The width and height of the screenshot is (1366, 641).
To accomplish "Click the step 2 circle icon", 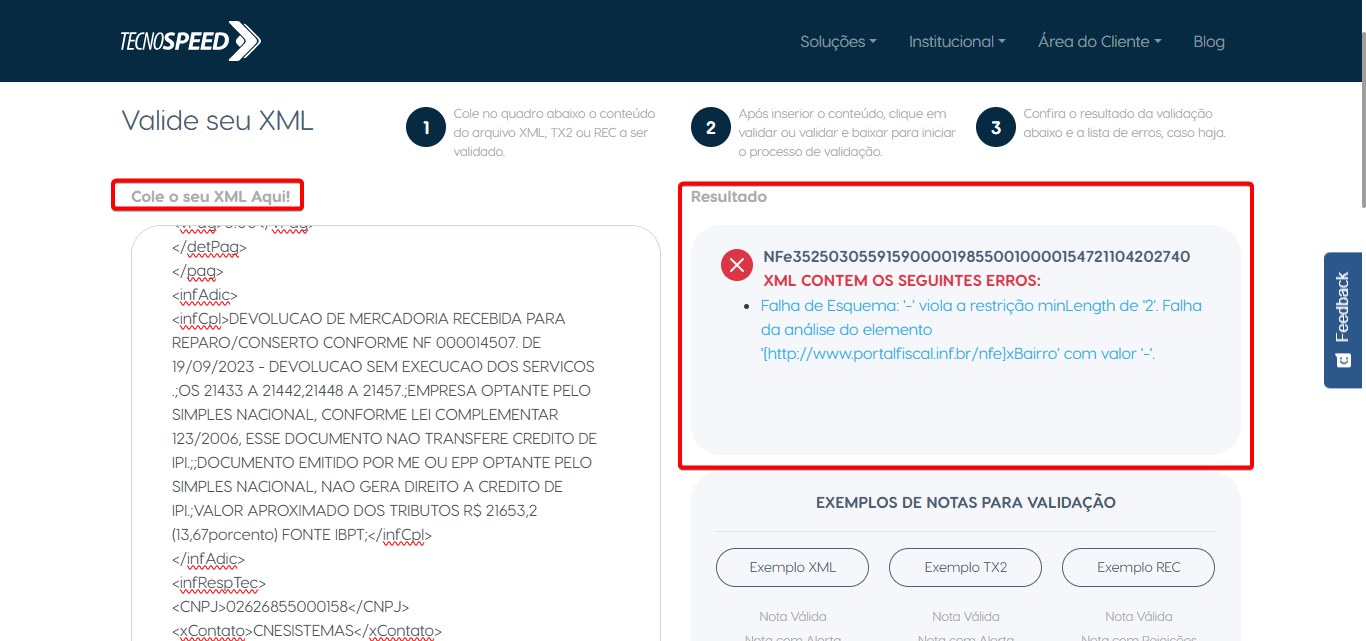I will click(x=711, y=128).
